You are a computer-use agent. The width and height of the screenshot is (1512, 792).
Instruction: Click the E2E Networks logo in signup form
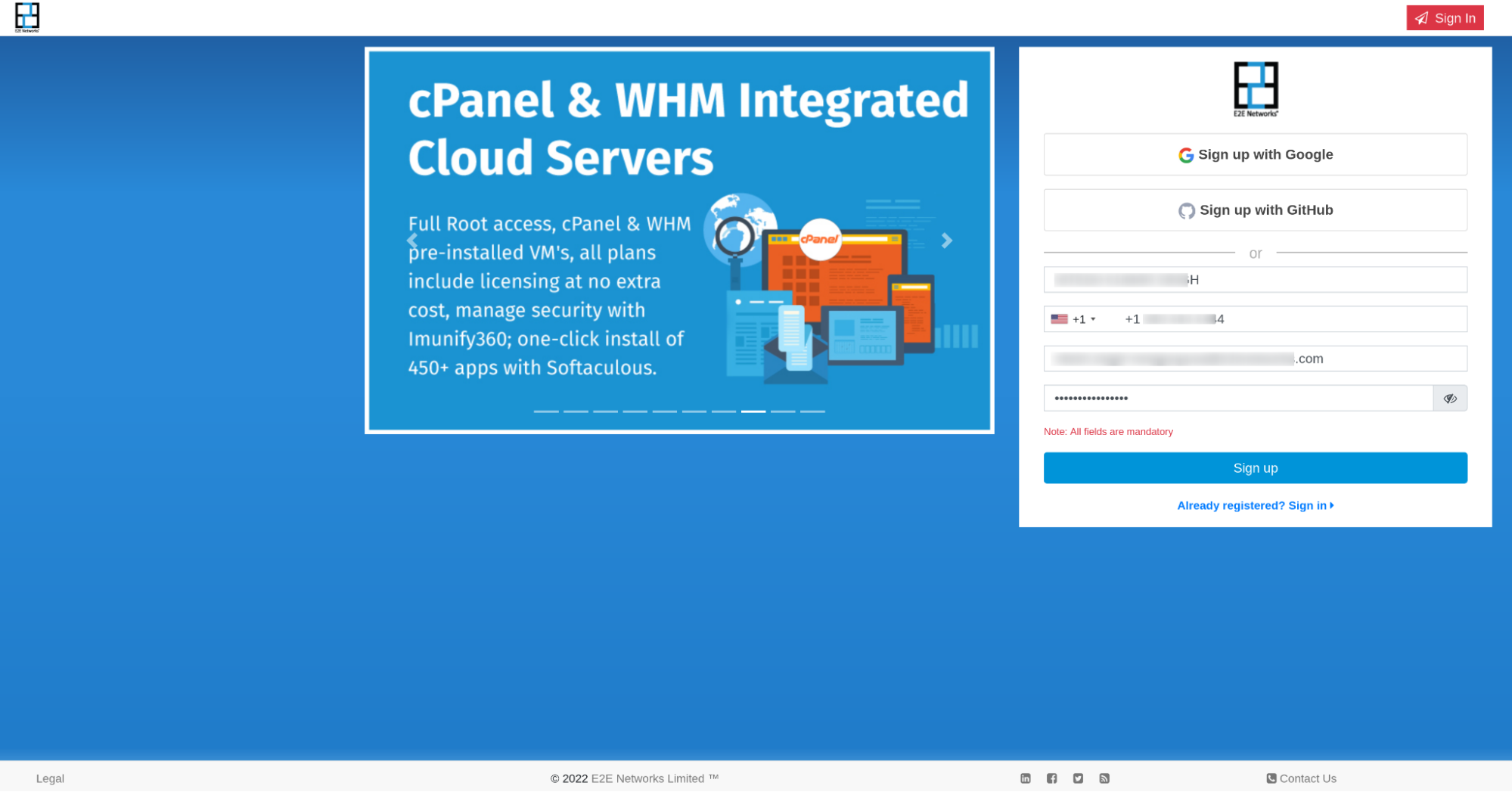(1256, 89)
